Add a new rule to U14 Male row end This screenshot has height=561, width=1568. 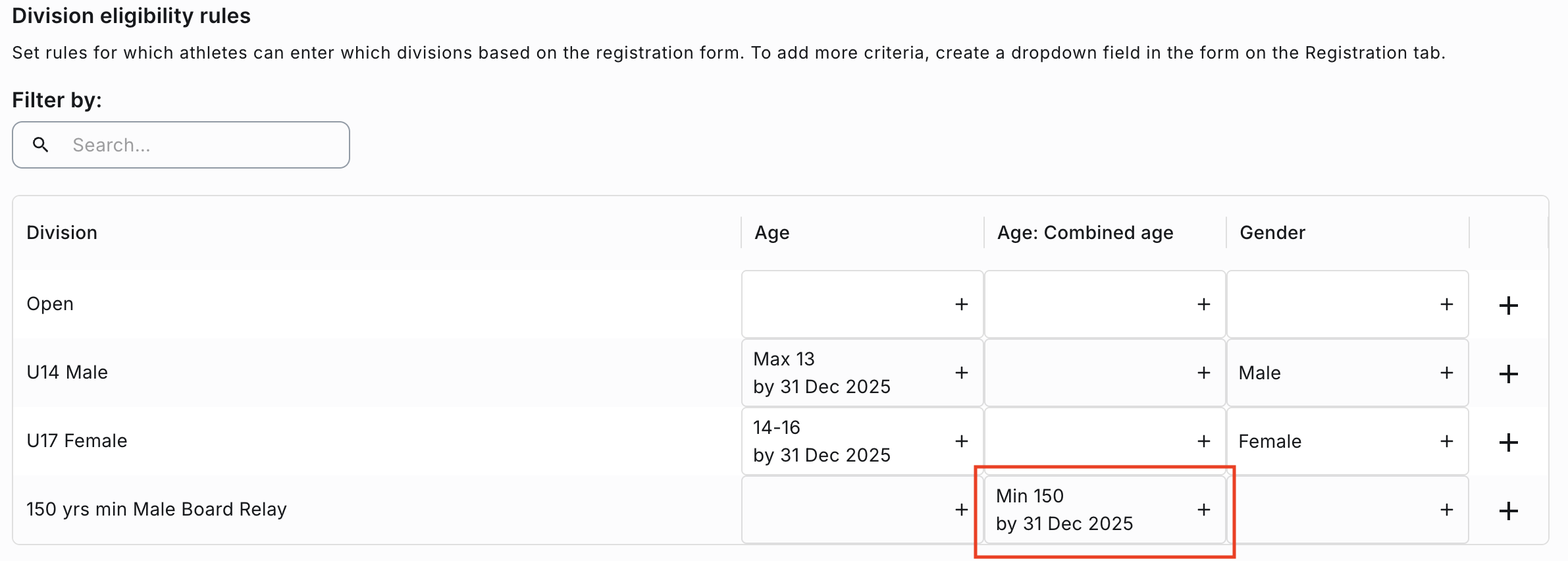[x=1508, y=373]
